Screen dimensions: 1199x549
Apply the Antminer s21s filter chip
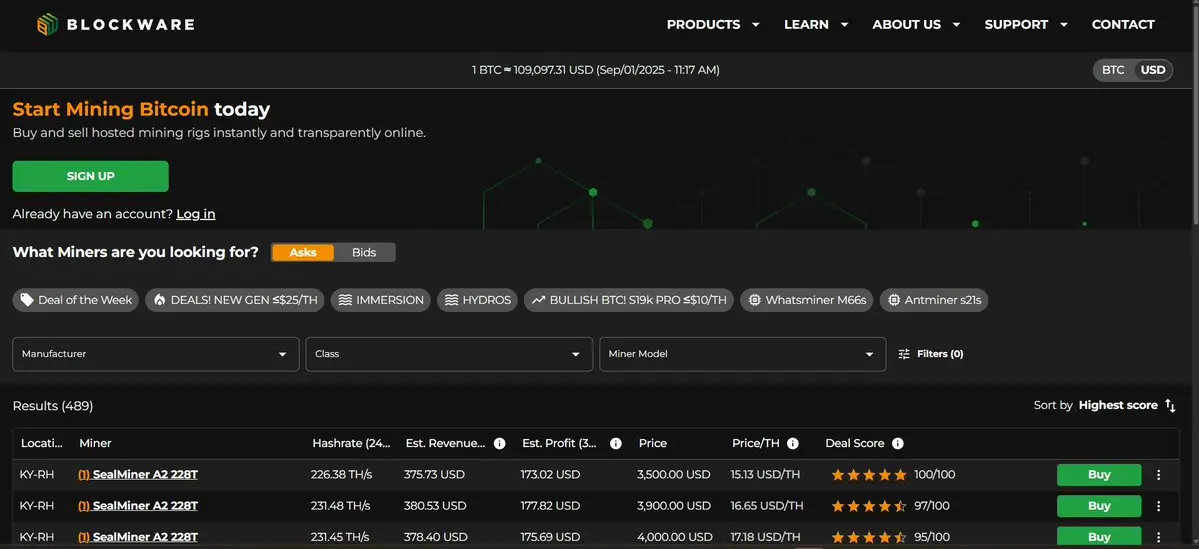pyautogui.click(x=934, y=300)
